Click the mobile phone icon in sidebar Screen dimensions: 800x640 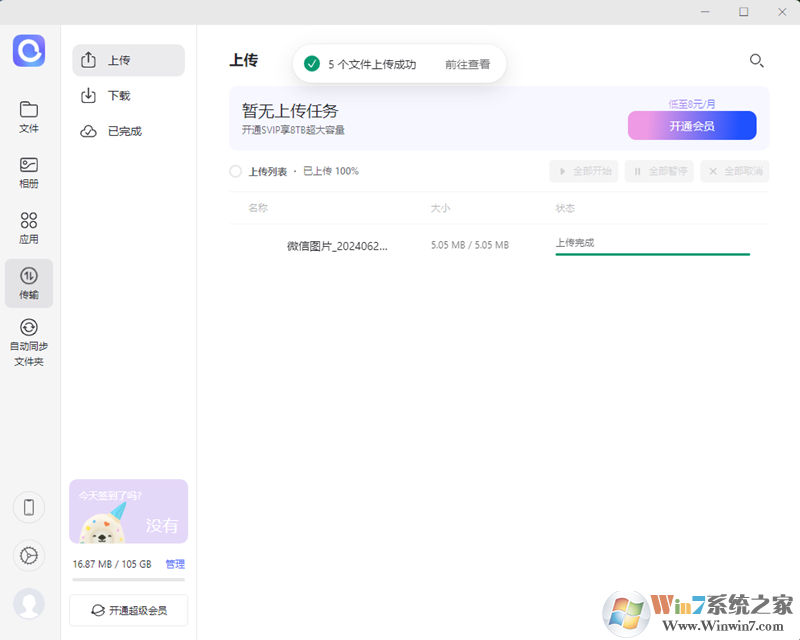tap(29, 507)
